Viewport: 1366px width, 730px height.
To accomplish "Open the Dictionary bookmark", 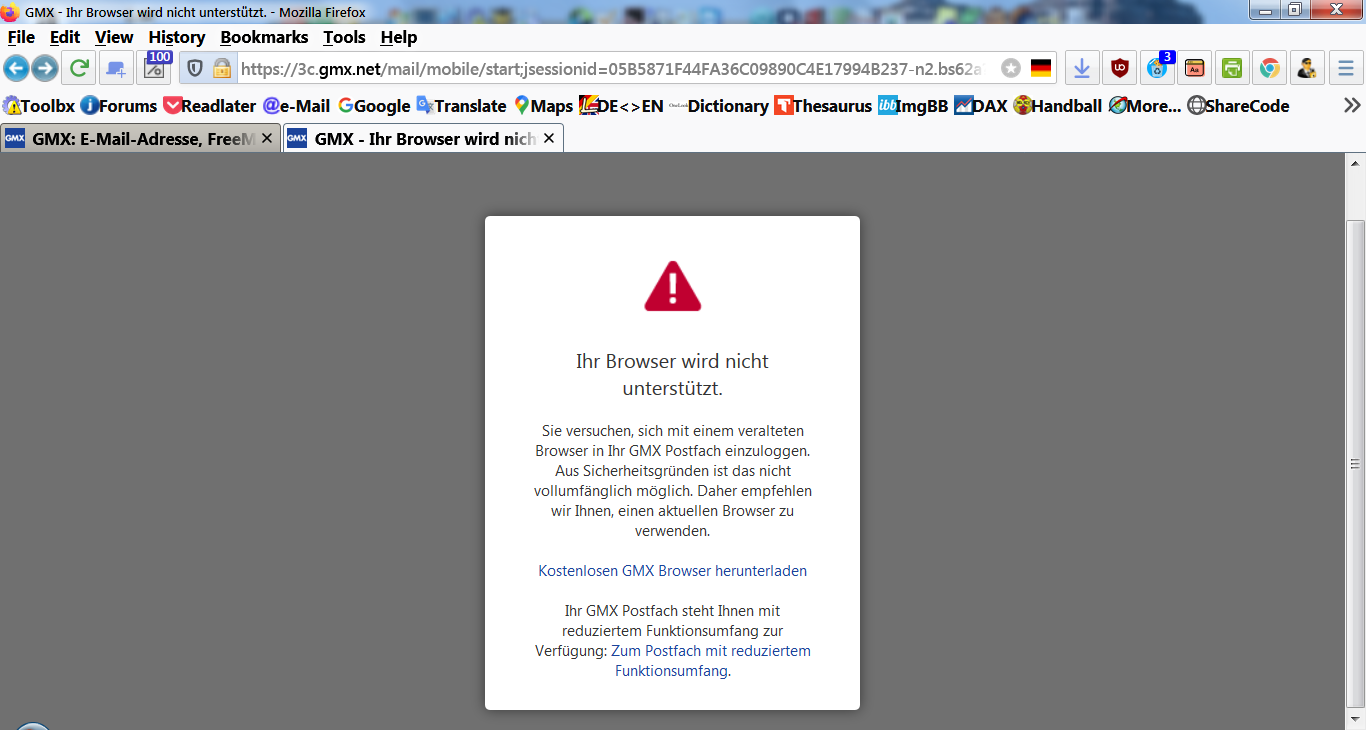I will tap(719, 106).
